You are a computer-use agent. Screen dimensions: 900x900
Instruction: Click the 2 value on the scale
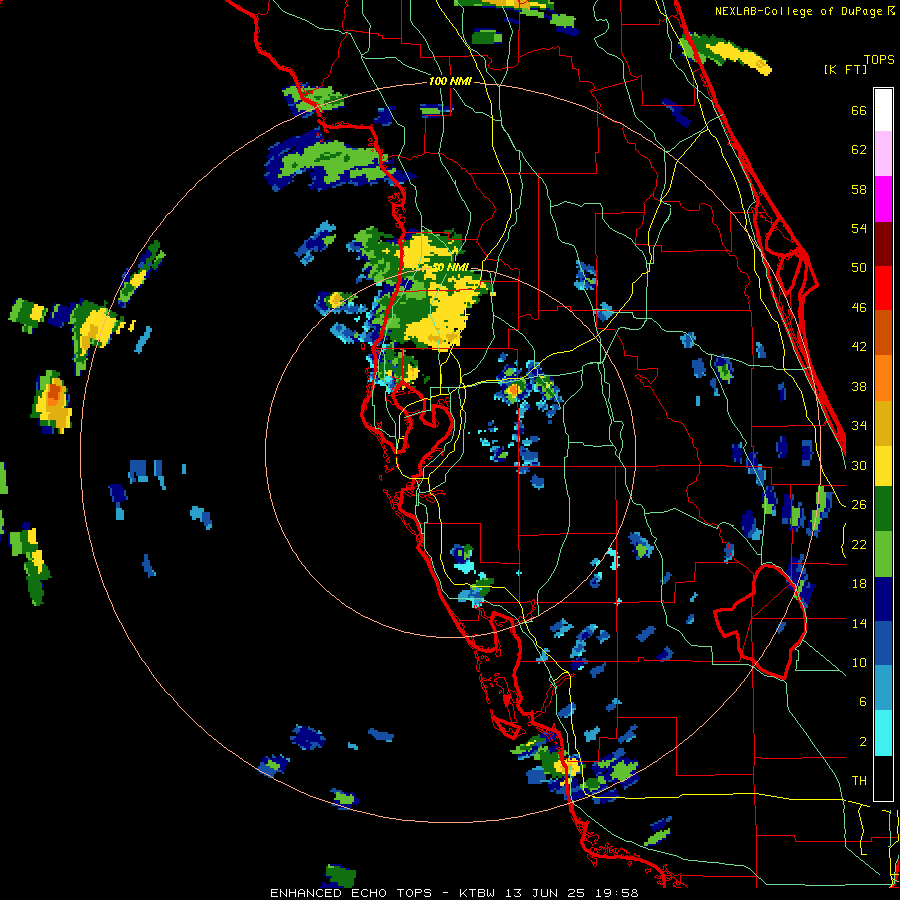(862, 742)
